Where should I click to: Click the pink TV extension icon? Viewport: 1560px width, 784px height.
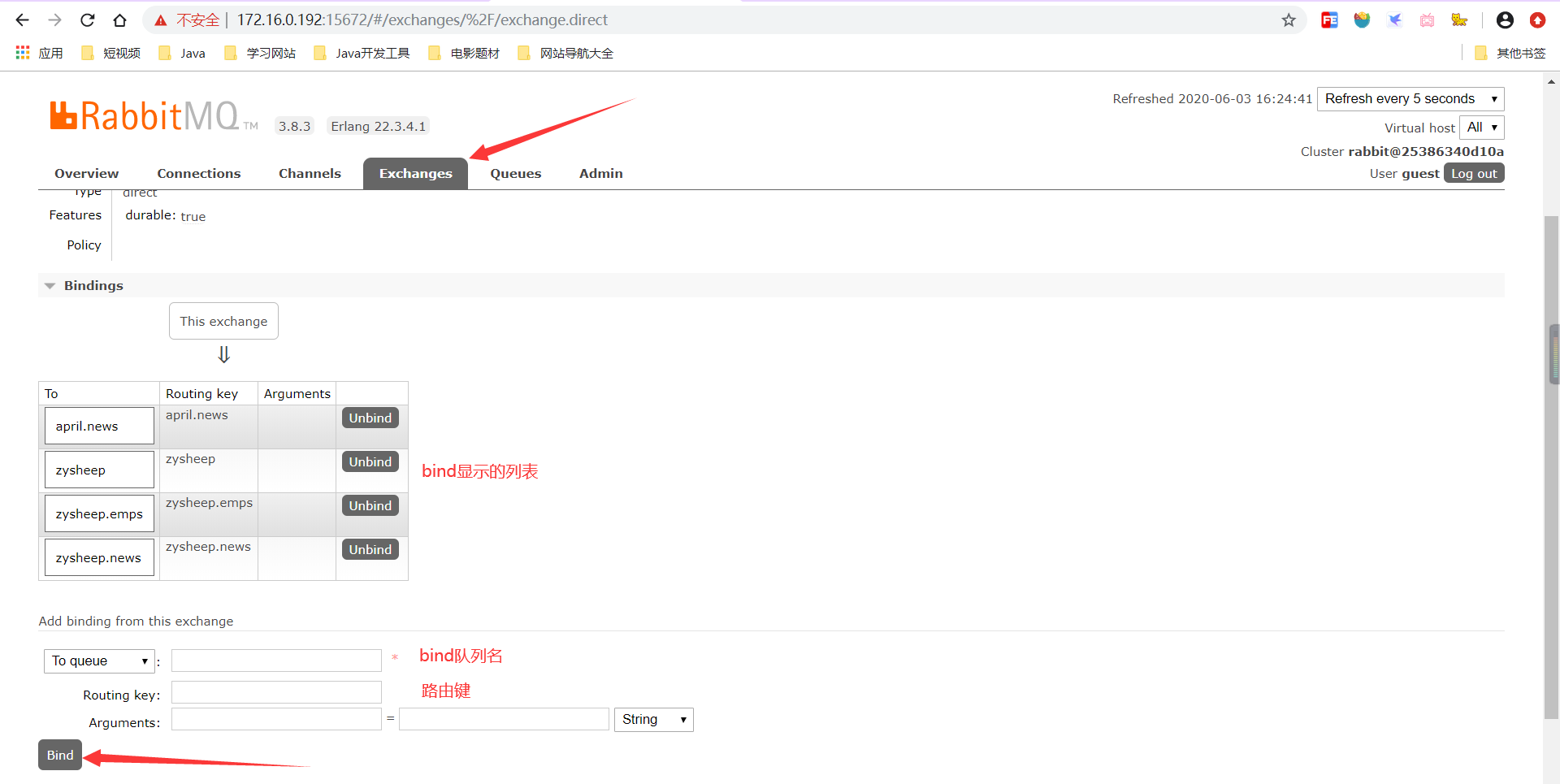1427,20
